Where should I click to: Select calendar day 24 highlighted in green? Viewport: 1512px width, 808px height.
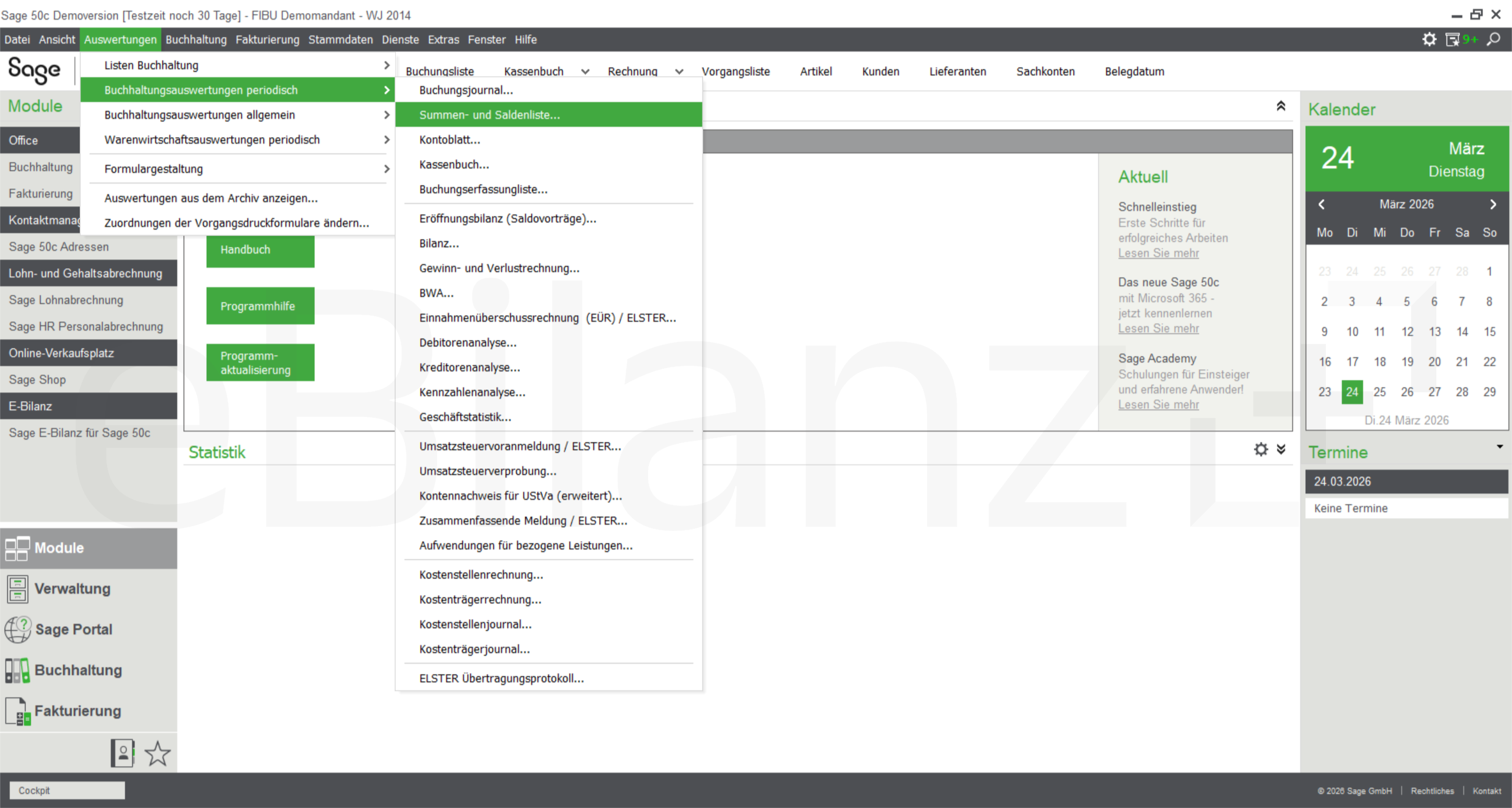point(1352,392)
